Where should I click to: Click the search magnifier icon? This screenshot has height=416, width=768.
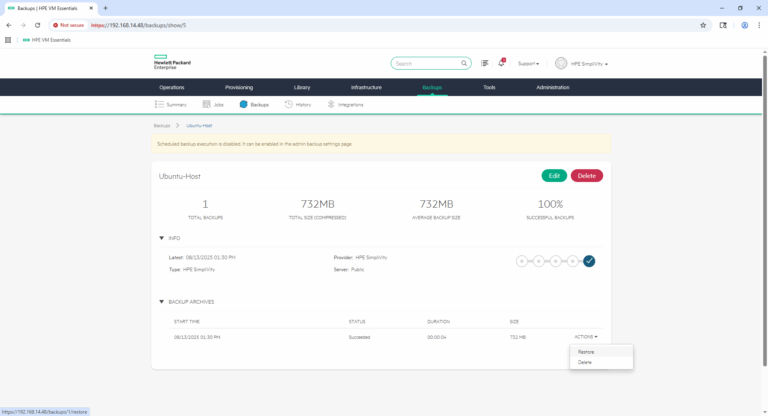(x=464, y=63)
